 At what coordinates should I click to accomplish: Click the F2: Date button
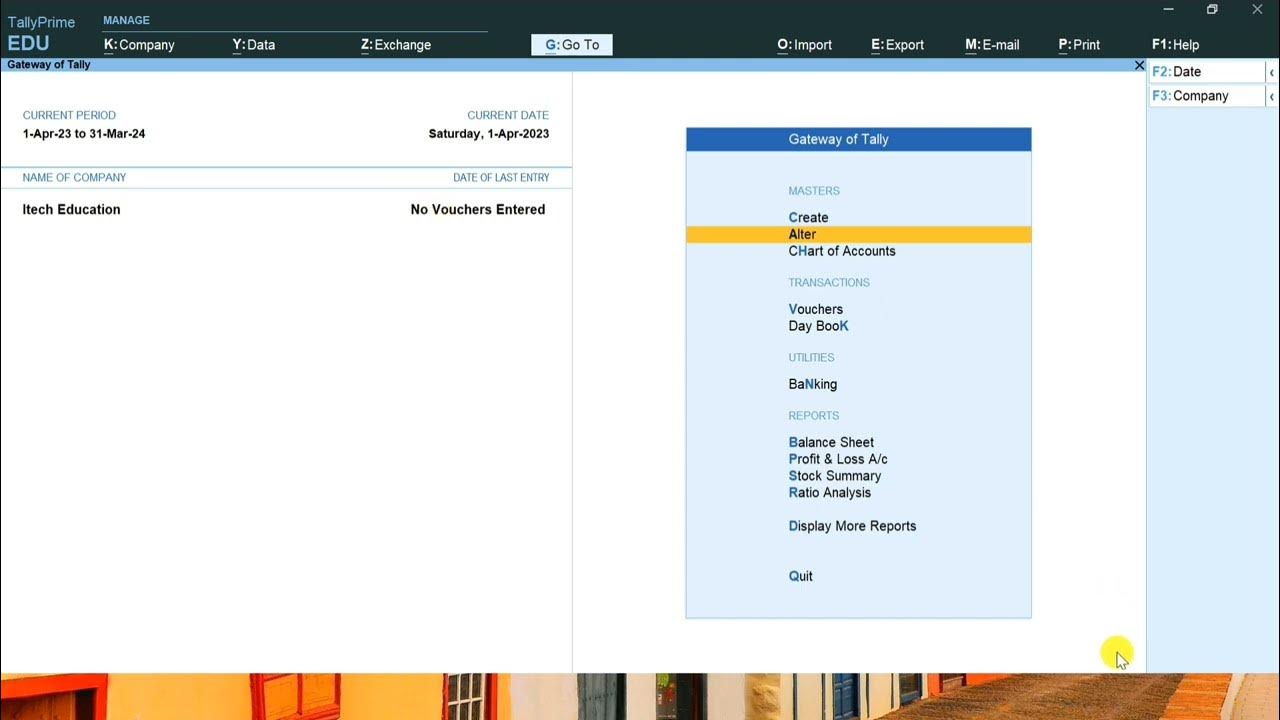[1207, 72]
